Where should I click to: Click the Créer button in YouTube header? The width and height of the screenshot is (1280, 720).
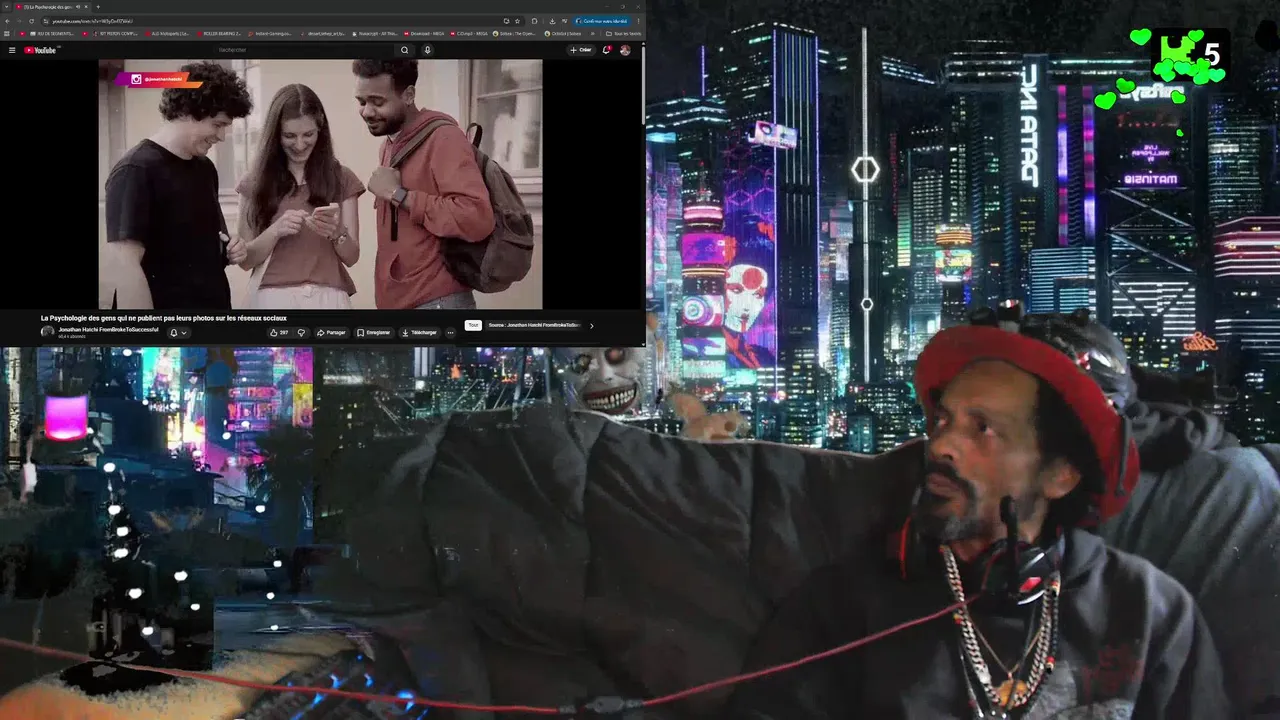(x=581, y=50)
